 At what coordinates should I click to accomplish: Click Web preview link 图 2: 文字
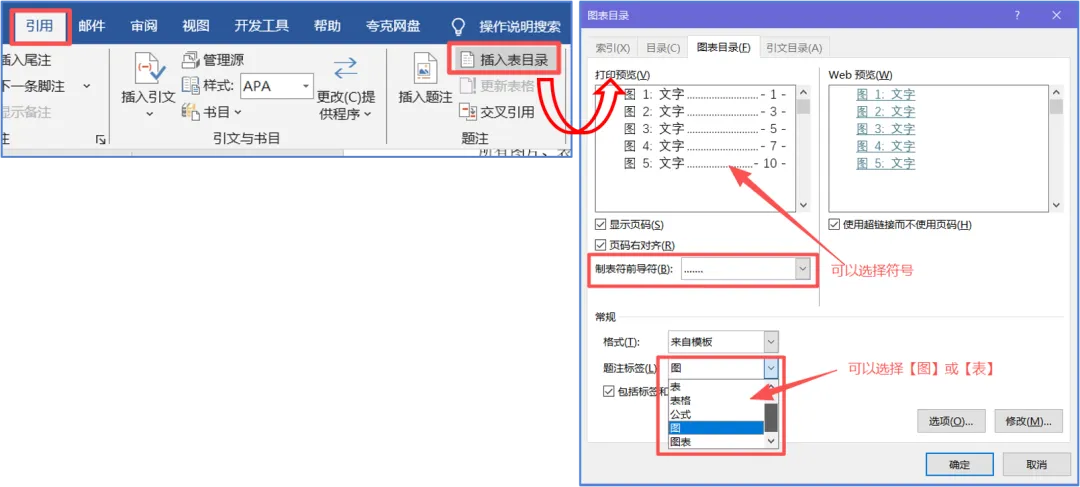click(885, 112)
